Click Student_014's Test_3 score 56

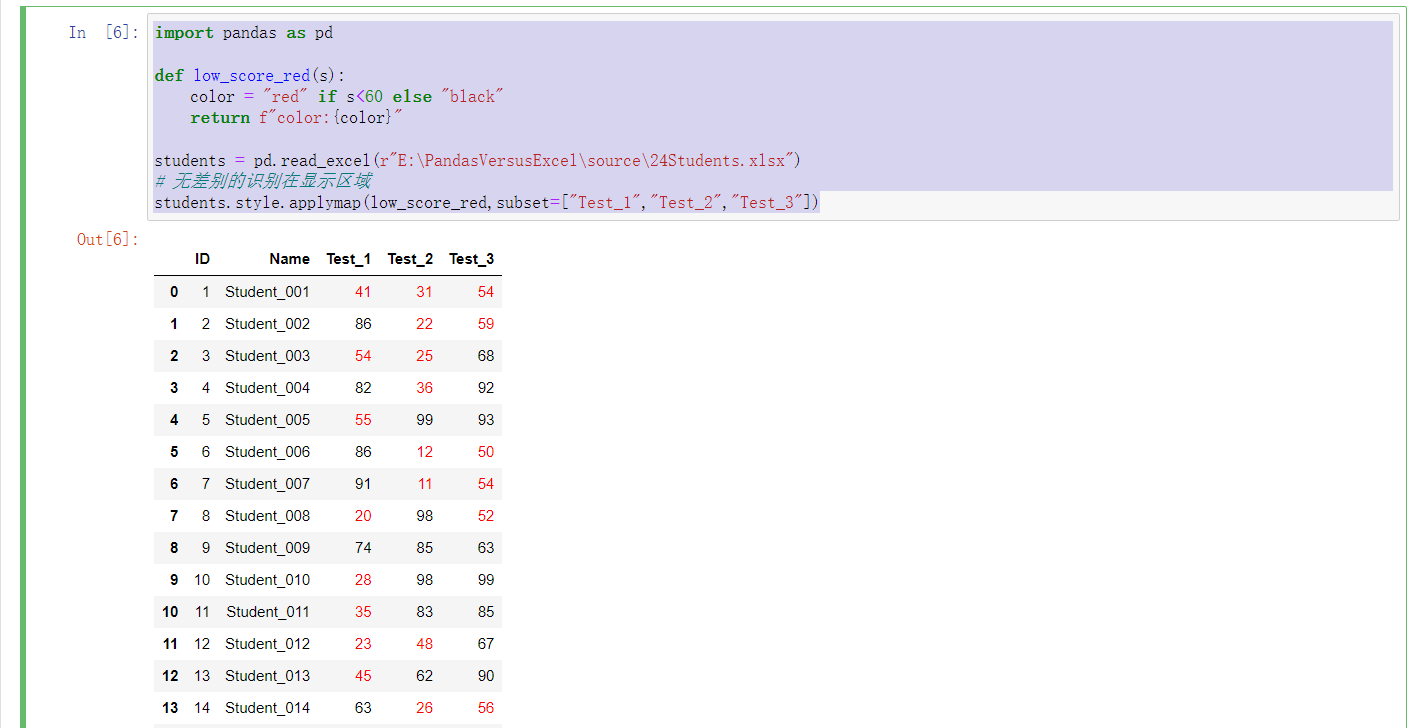pos(486,708)
